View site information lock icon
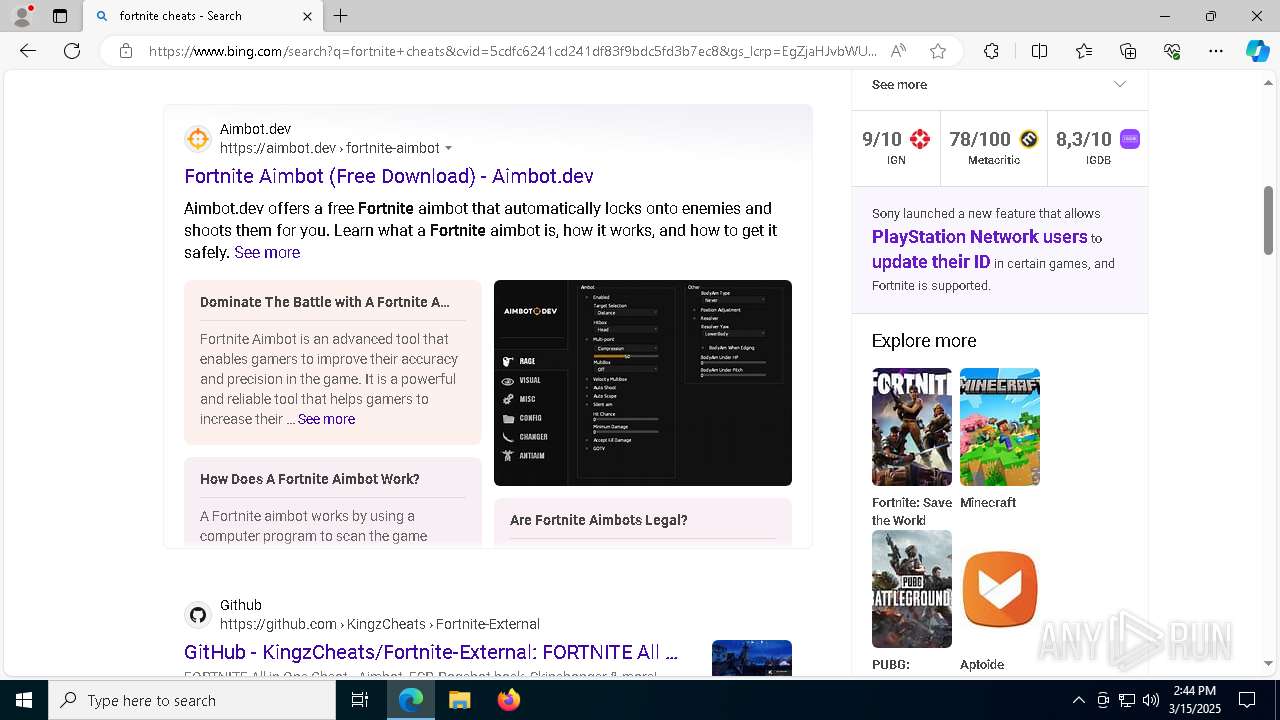The image size is (1280, 720). pyautogui.click(x=126, y=51)
